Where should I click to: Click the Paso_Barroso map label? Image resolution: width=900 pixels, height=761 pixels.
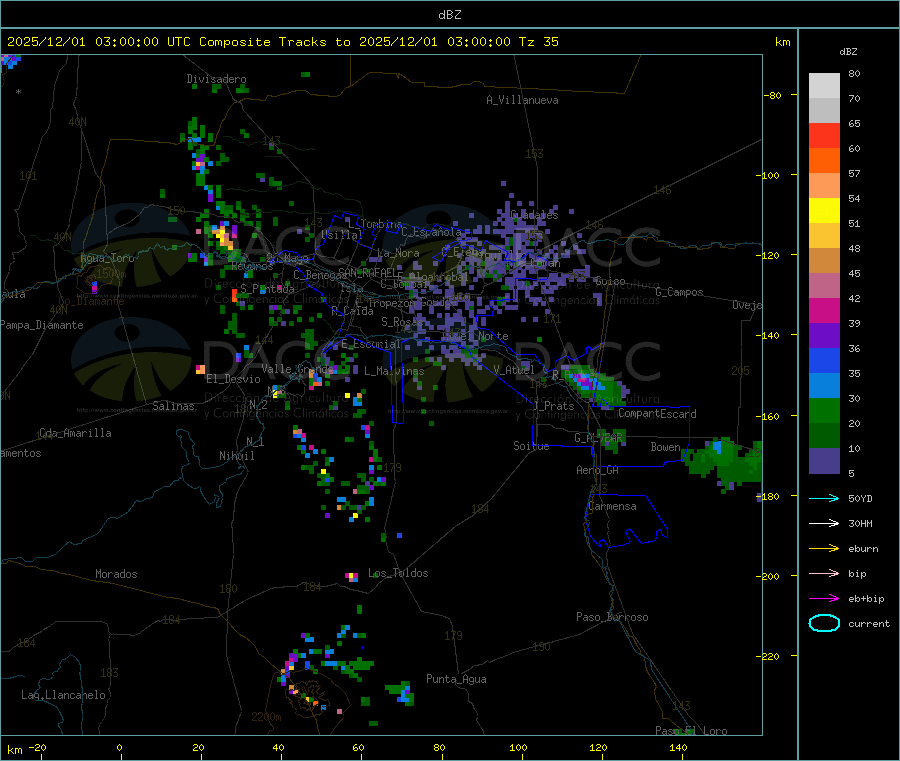tap(612, 617)
